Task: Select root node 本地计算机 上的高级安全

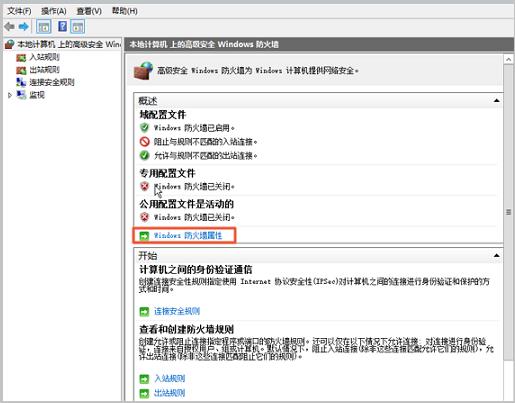Action: 69,44
